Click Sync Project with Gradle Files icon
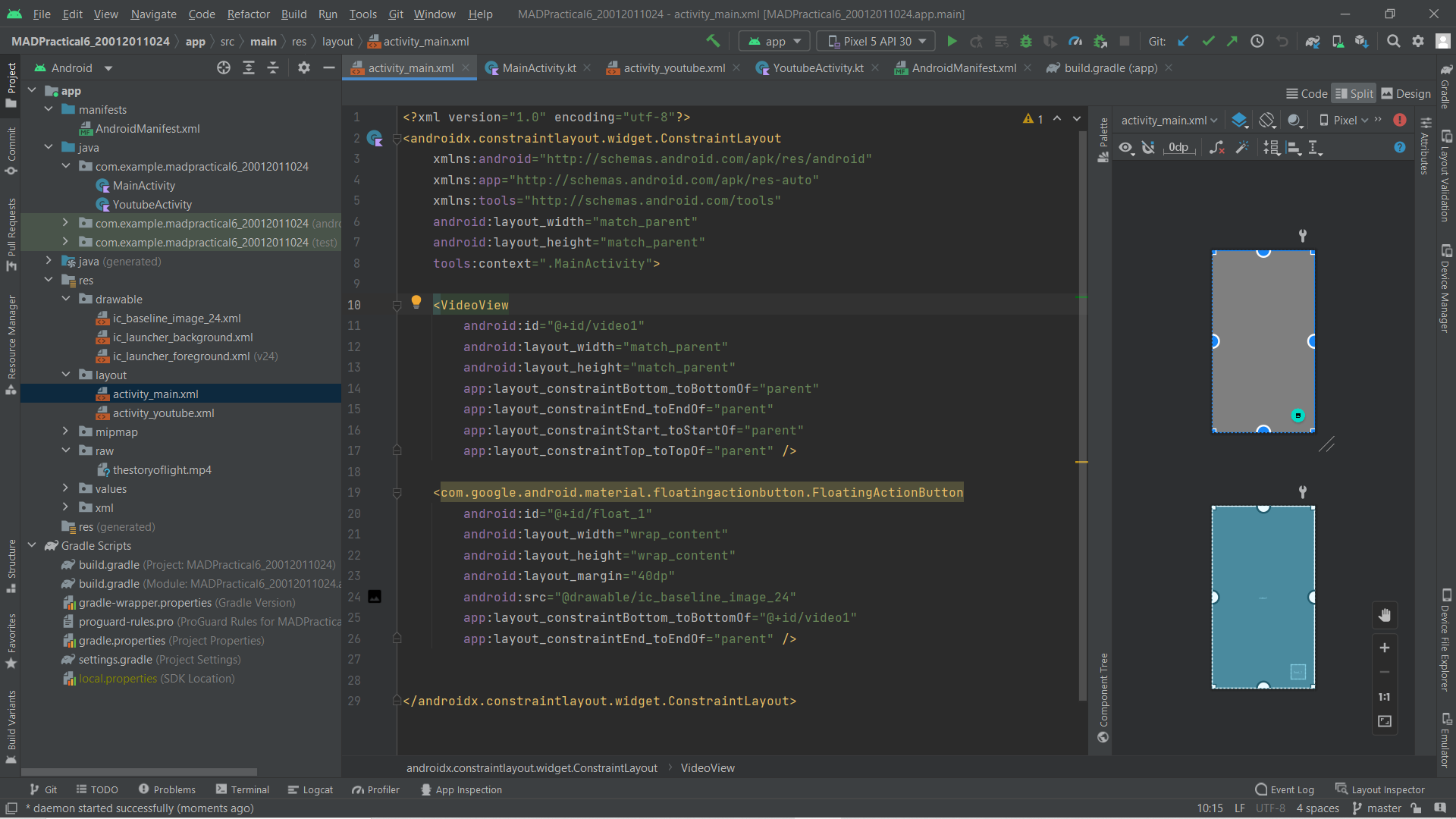 tap(1313, 42)
